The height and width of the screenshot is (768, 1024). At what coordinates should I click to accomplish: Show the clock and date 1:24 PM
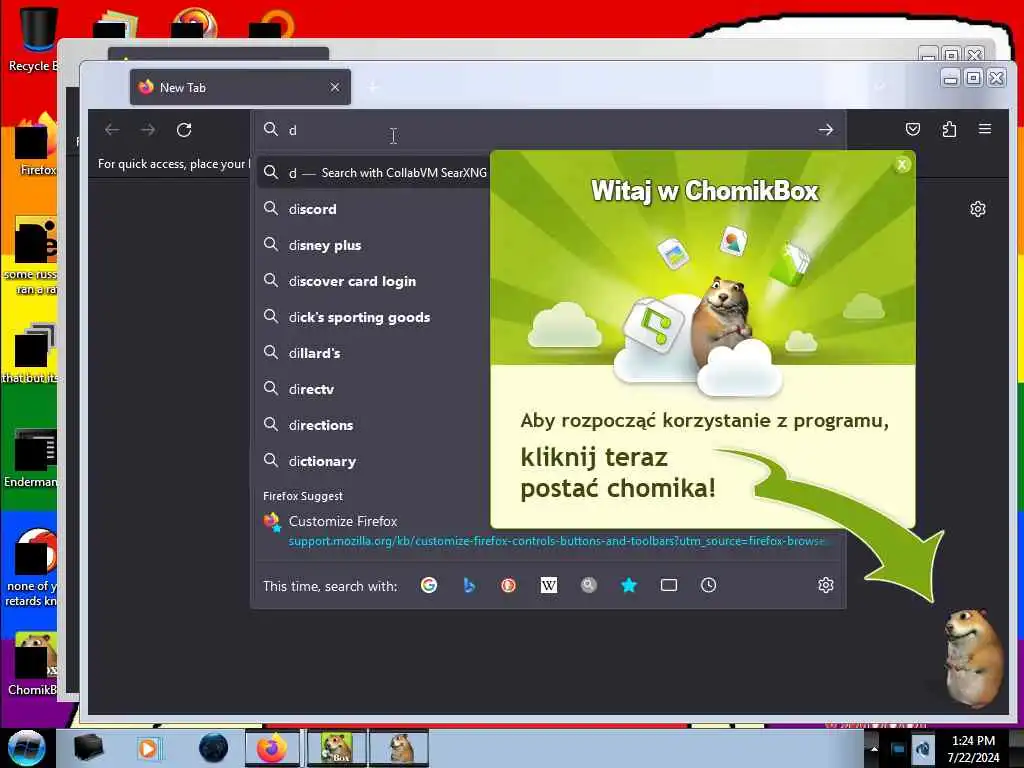973,749
